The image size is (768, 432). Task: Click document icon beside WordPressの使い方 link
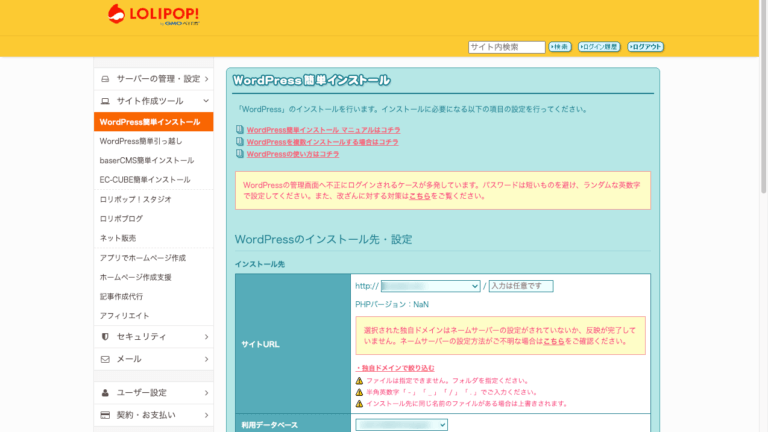(x=240, y=154)
